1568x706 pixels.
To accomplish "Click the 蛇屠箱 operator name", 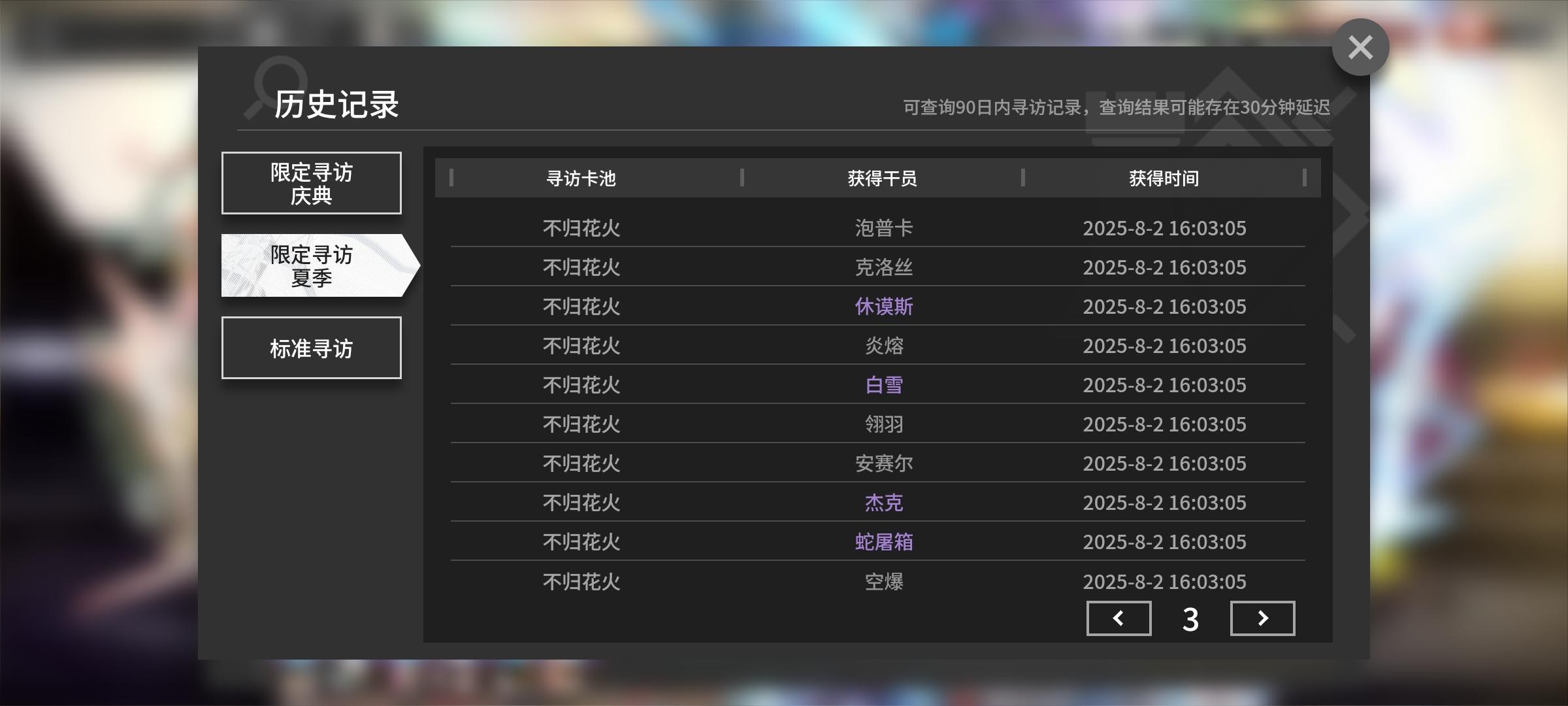I will pyautogui.click(x=883, y=541).
